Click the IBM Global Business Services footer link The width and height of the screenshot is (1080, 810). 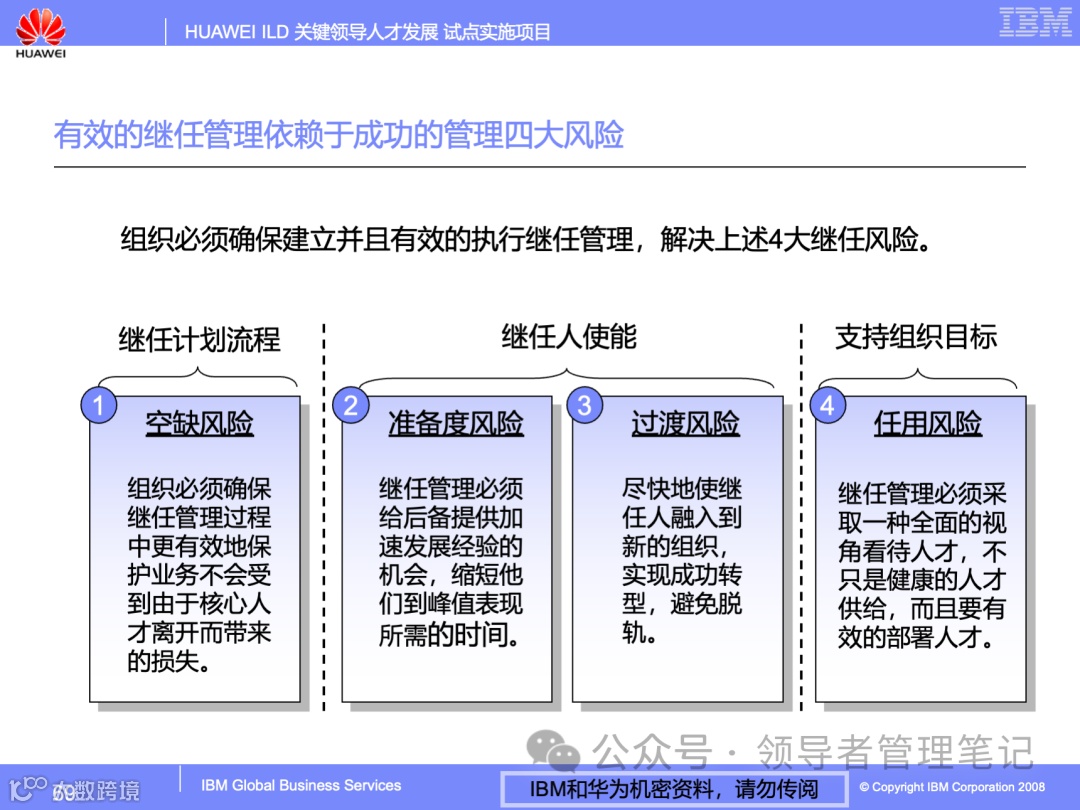tap(300, 786)
